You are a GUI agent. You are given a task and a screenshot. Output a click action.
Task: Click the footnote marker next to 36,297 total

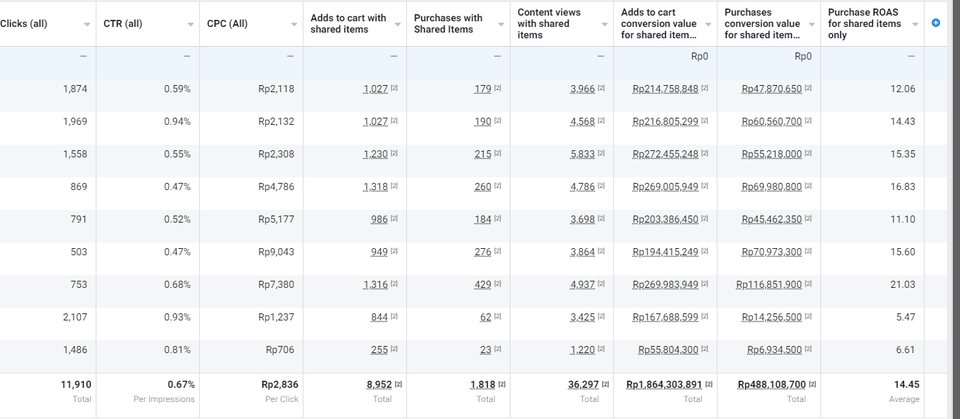click(x=606, y=384)
